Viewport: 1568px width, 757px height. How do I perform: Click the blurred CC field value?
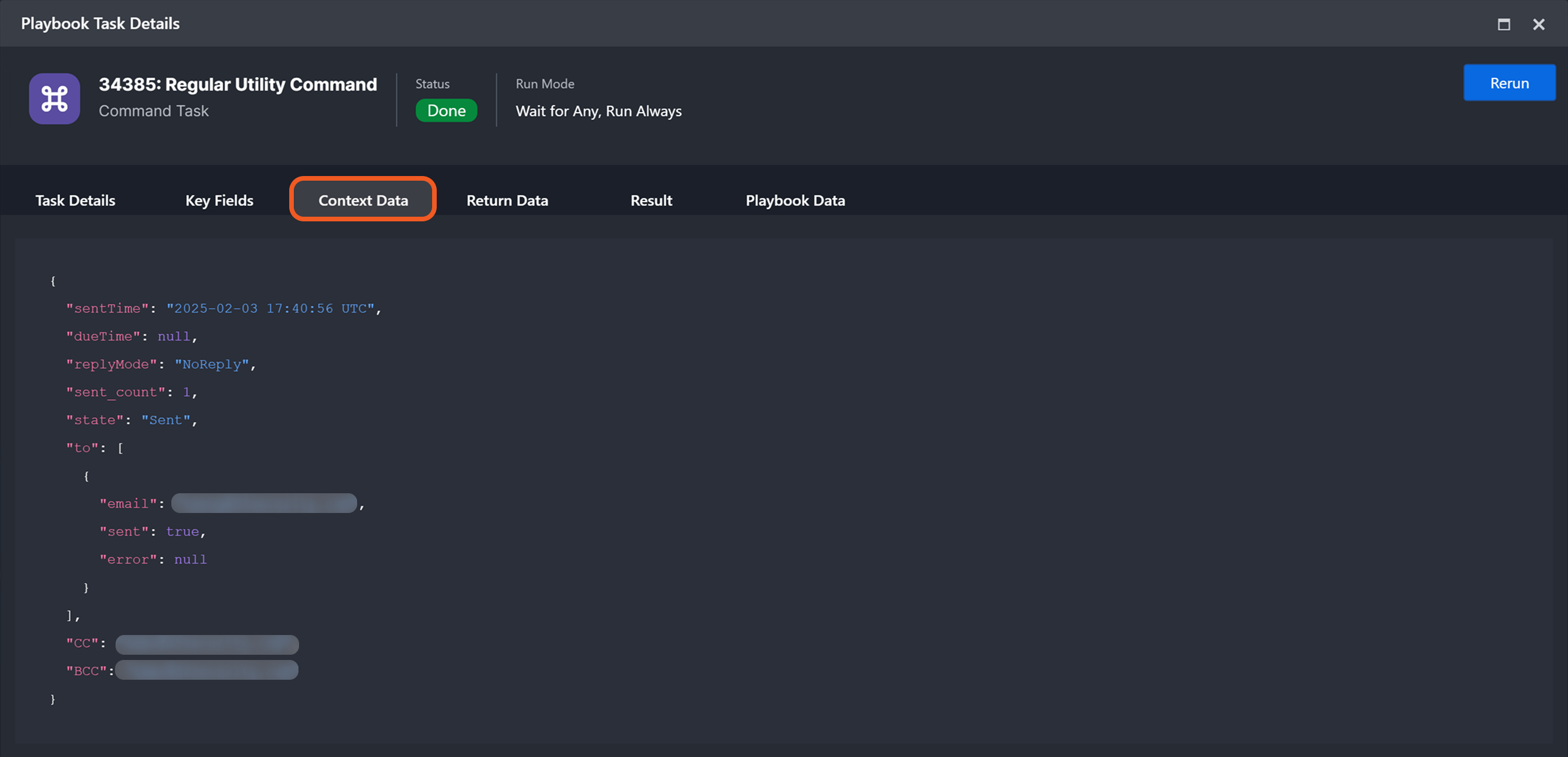click(x=207, y=644)
